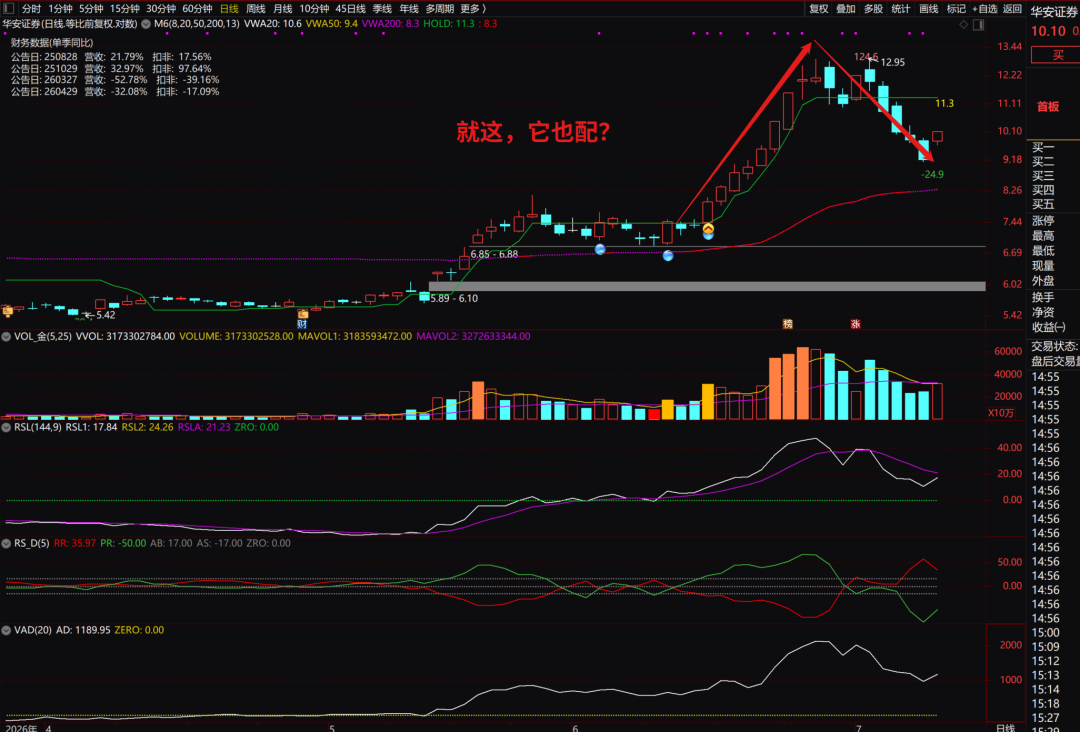Select the 公告日: 260429 financial row

(115, 92)
